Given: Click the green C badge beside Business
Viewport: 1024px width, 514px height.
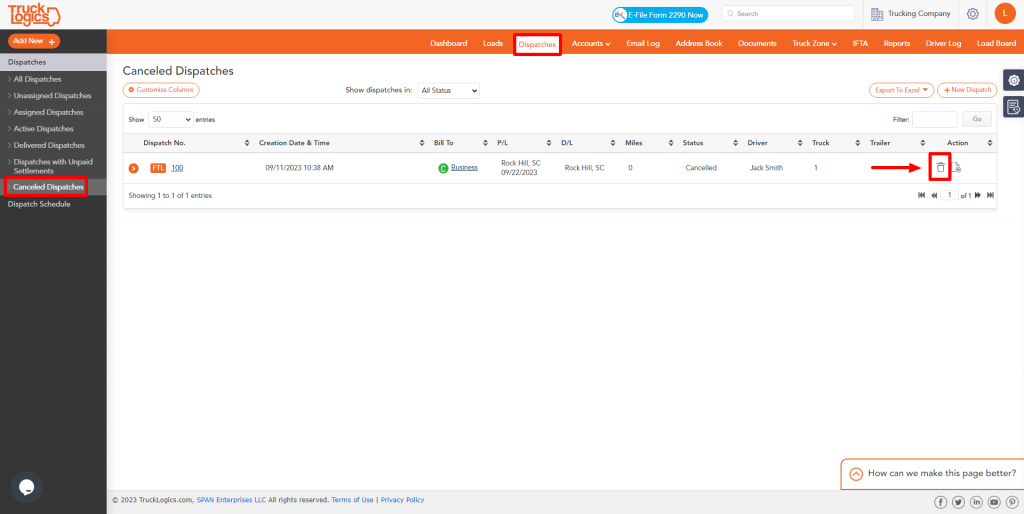Looking at the screenshot, I should point(443,169).
